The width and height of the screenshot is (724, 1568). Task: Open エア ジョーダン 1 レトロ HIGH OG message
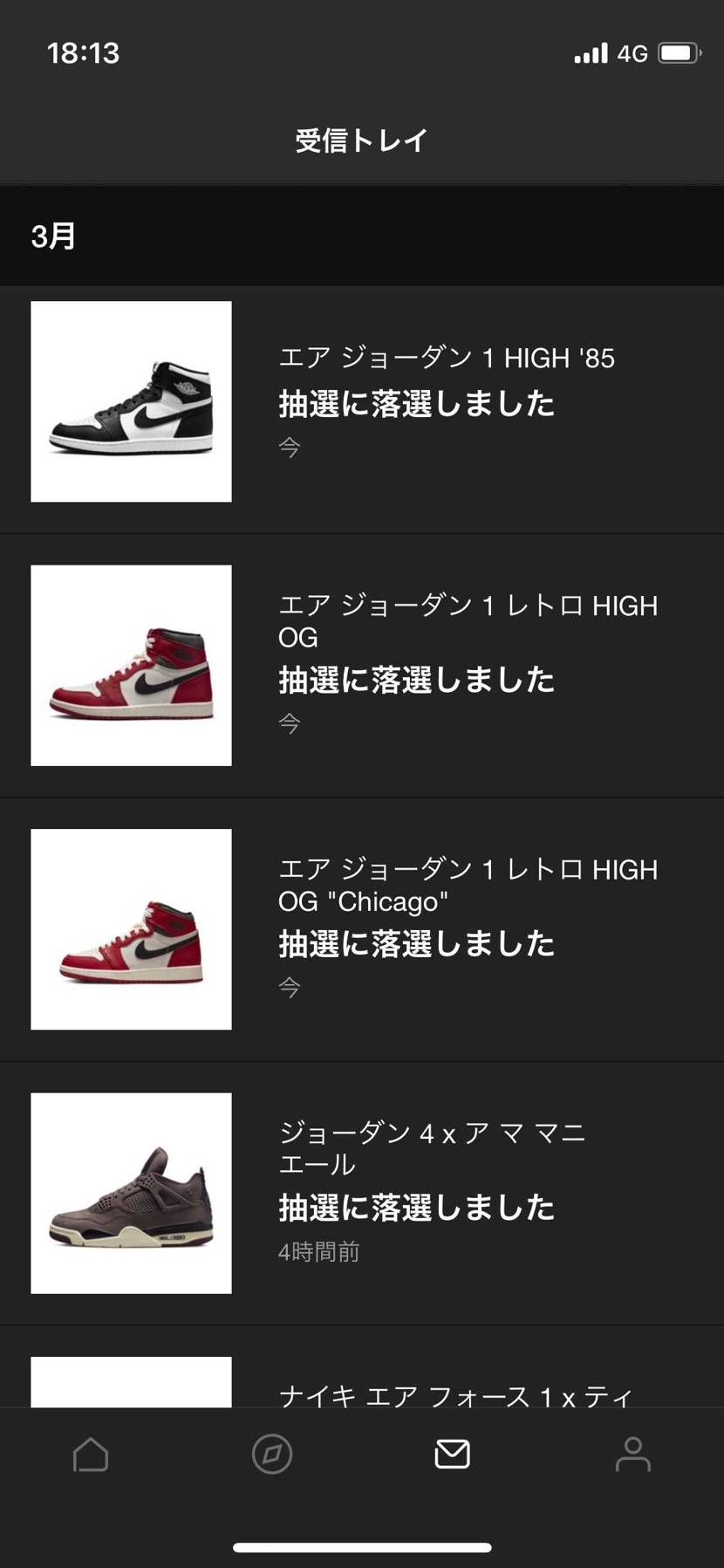coord(362,666)
